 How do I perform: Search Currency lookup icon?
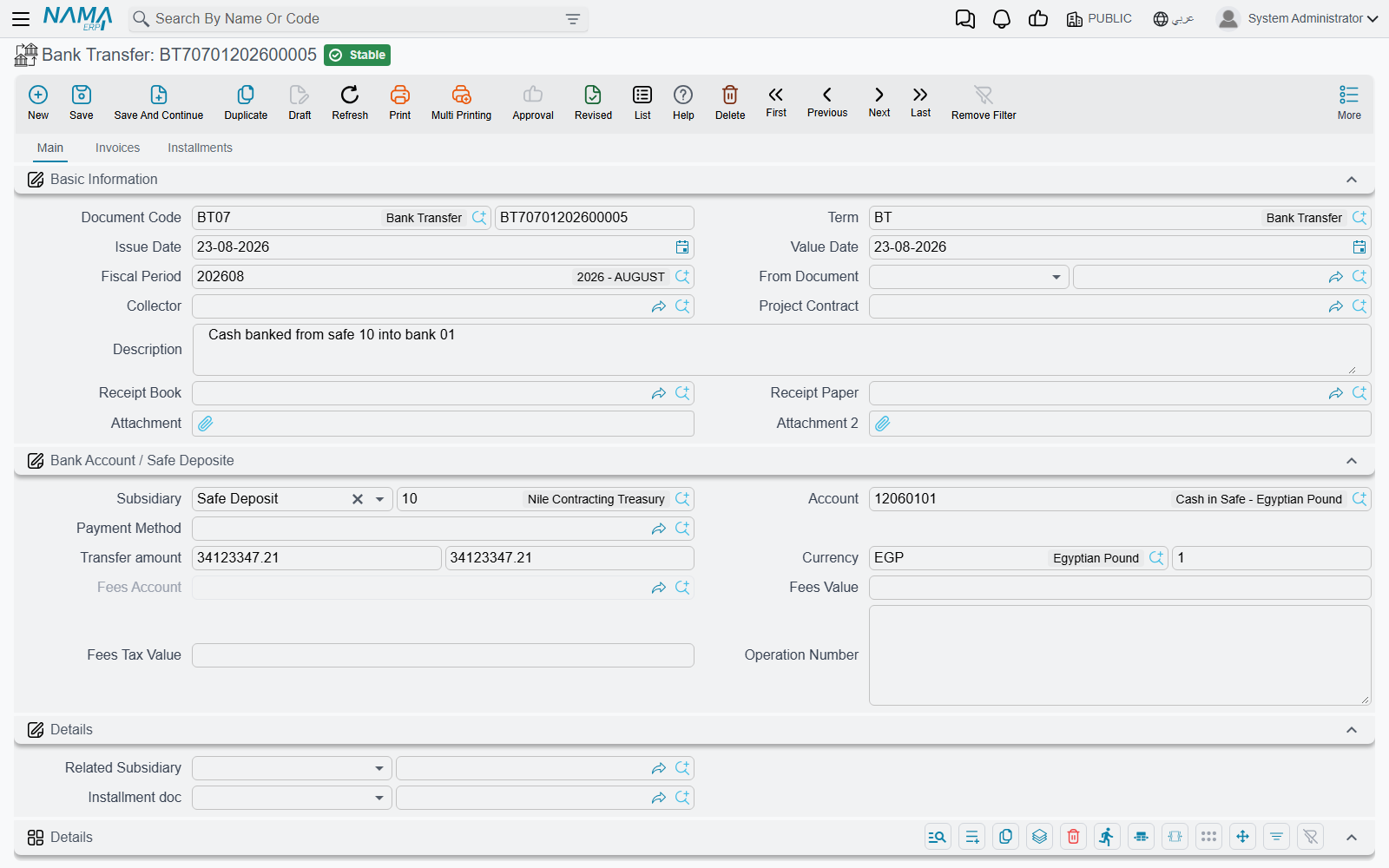click(x=1156, y=558)
